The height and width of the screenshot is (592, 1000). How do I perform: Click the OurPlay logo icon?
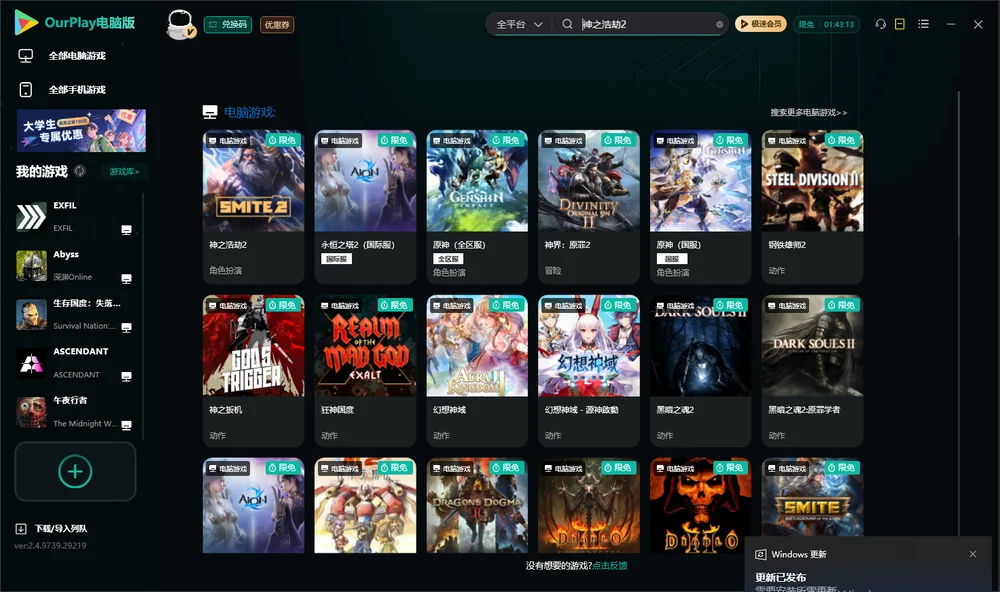pyautogui.click(x=26, y=23)
